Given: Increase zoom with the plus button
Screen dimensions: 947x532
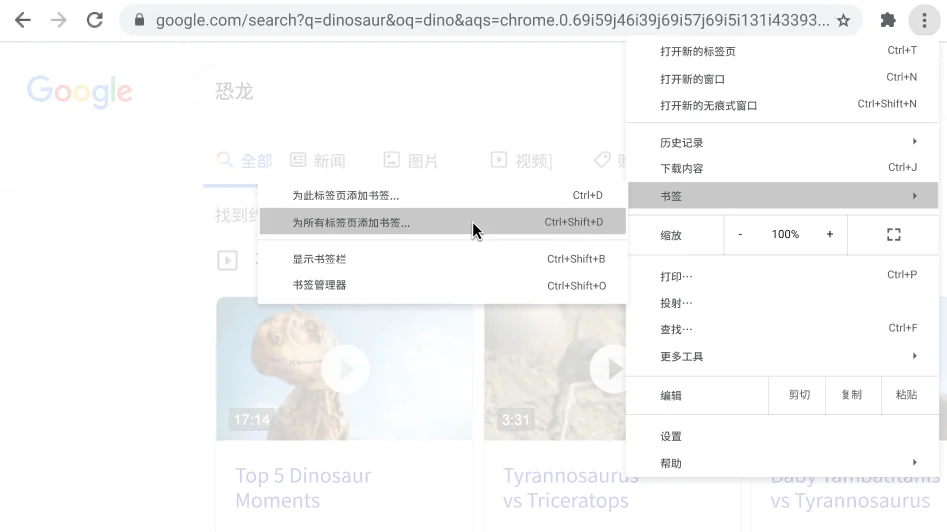Looking at the screenshot, I should (830, 234).
